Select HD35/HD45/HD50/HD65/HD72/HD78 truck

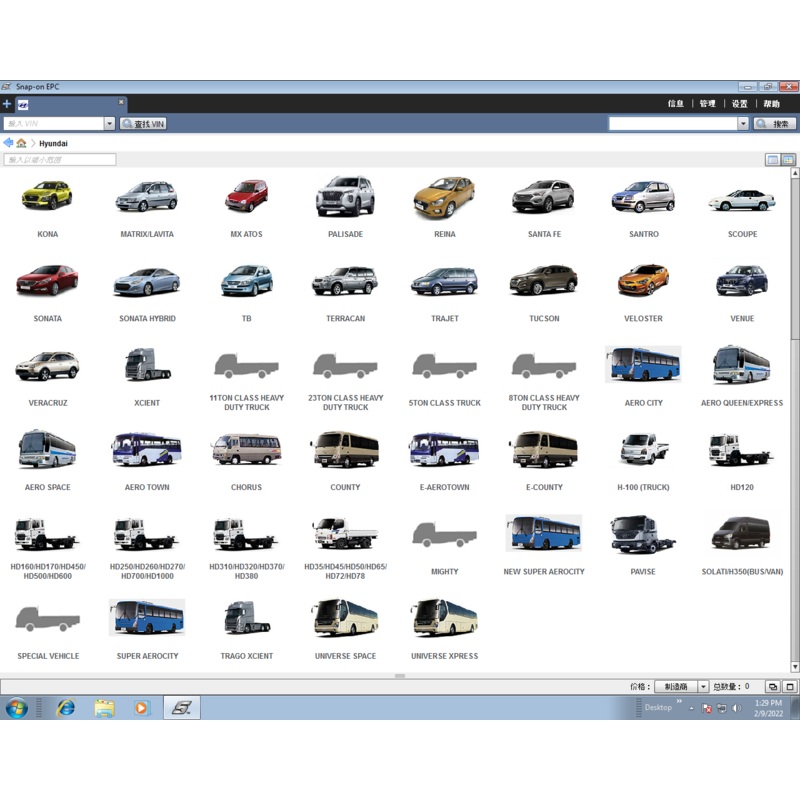pyautogui.click(x=345, y=534)
